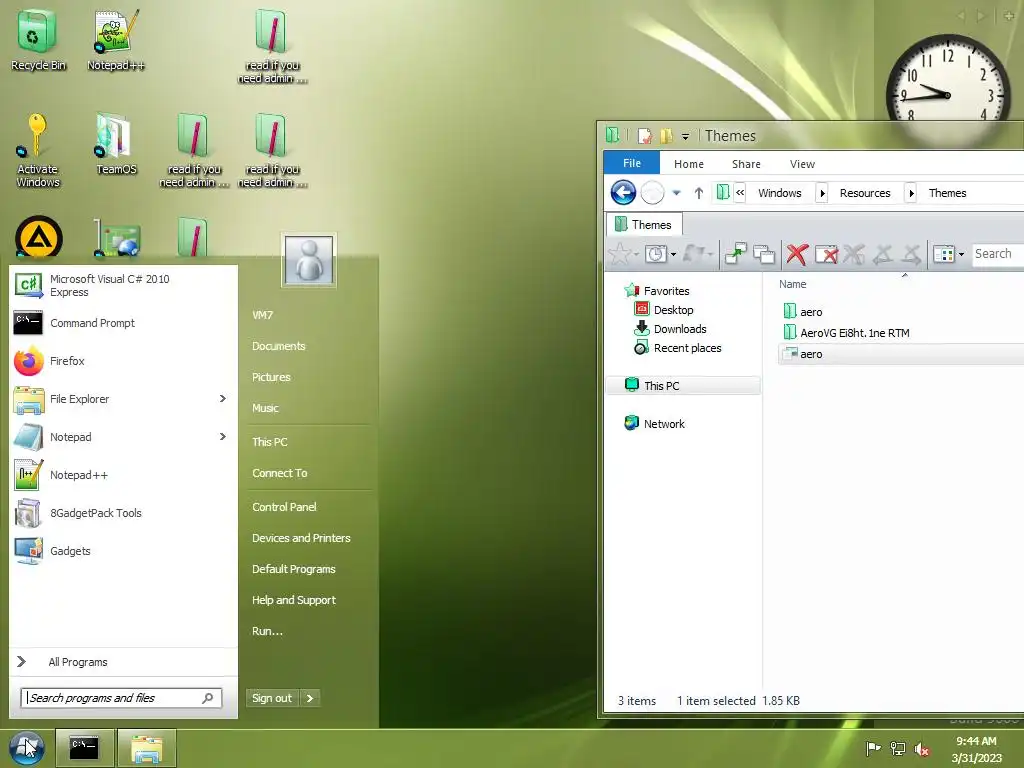
Task: Open the Customize Quick Access Toolbar dropdown
Action: [x=685, y=136]
